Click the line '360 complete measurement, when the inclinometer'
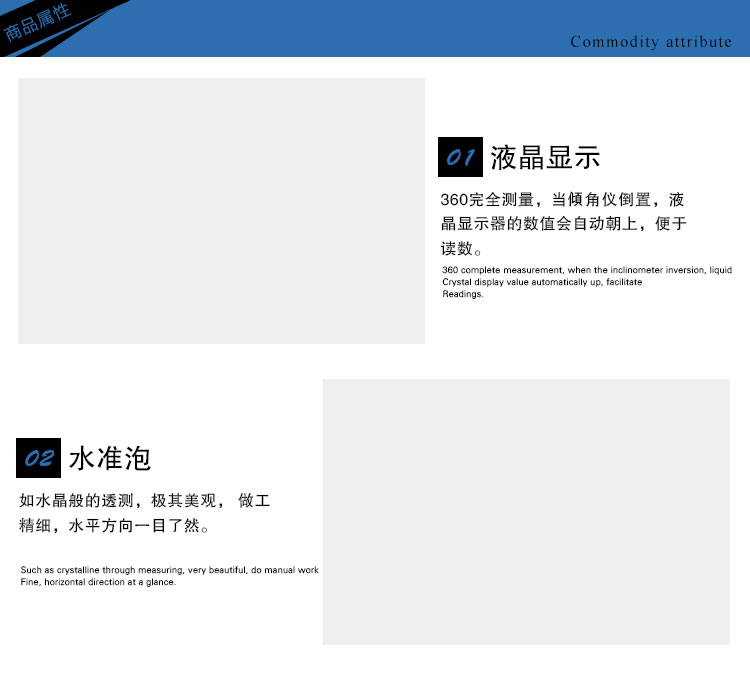 [587, 270]
